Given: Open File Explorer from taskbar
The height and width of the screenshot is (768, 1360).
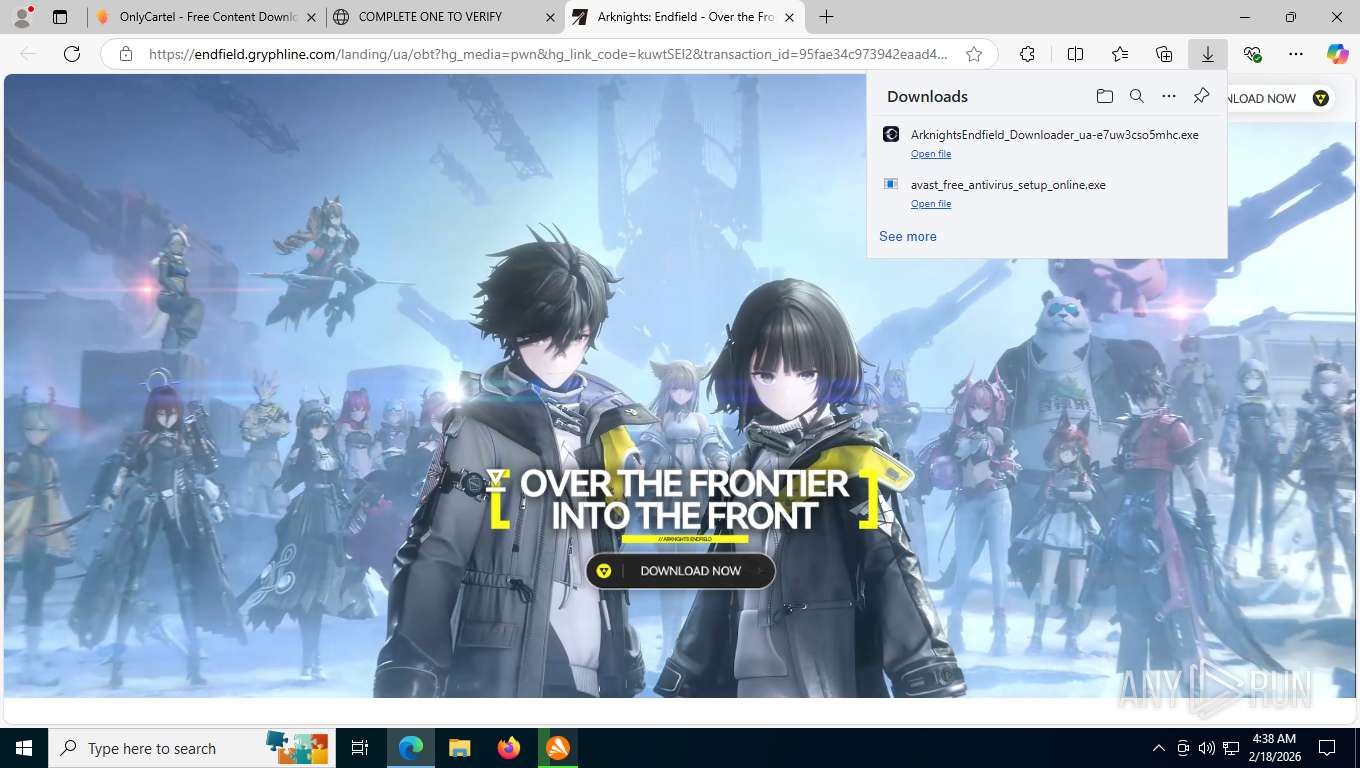Looking at the screenshot, I should 459,748.
